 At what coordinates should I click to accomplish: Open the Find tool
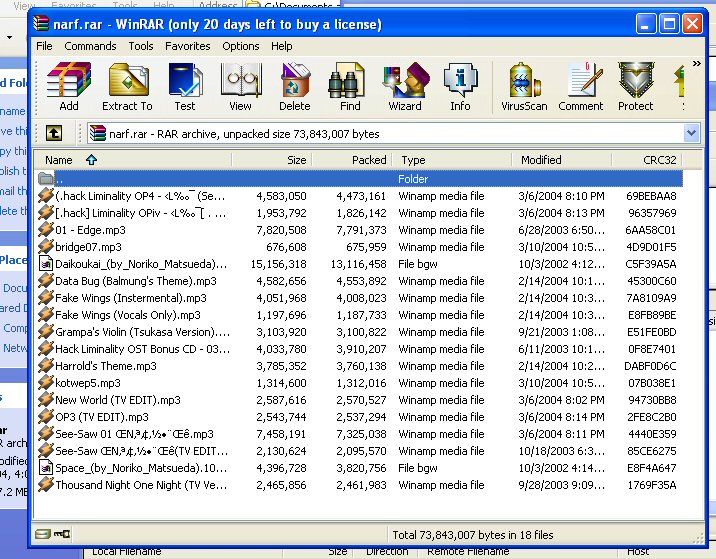pos(350,86)
